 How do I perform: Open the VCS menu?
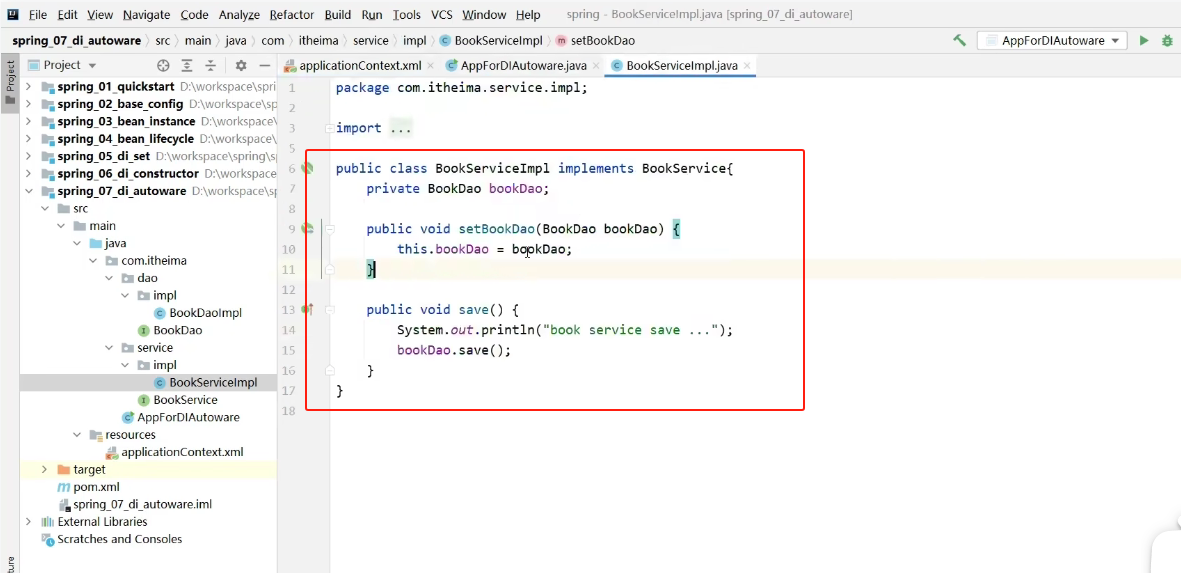tap(441, 14)
